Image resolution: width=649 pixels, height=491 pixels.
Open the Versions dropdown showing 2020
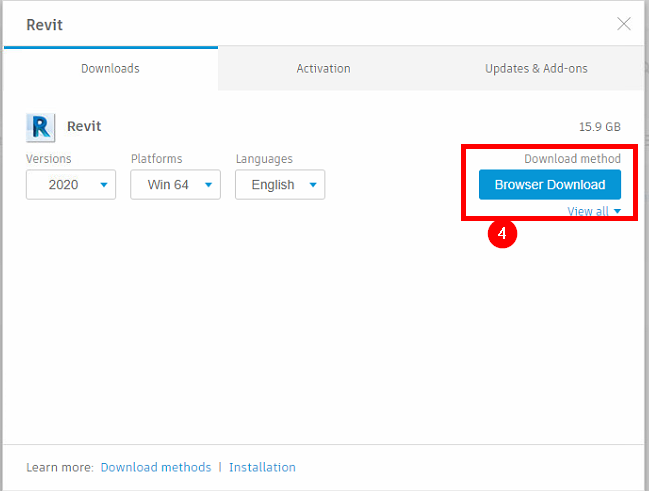[71, 185]
